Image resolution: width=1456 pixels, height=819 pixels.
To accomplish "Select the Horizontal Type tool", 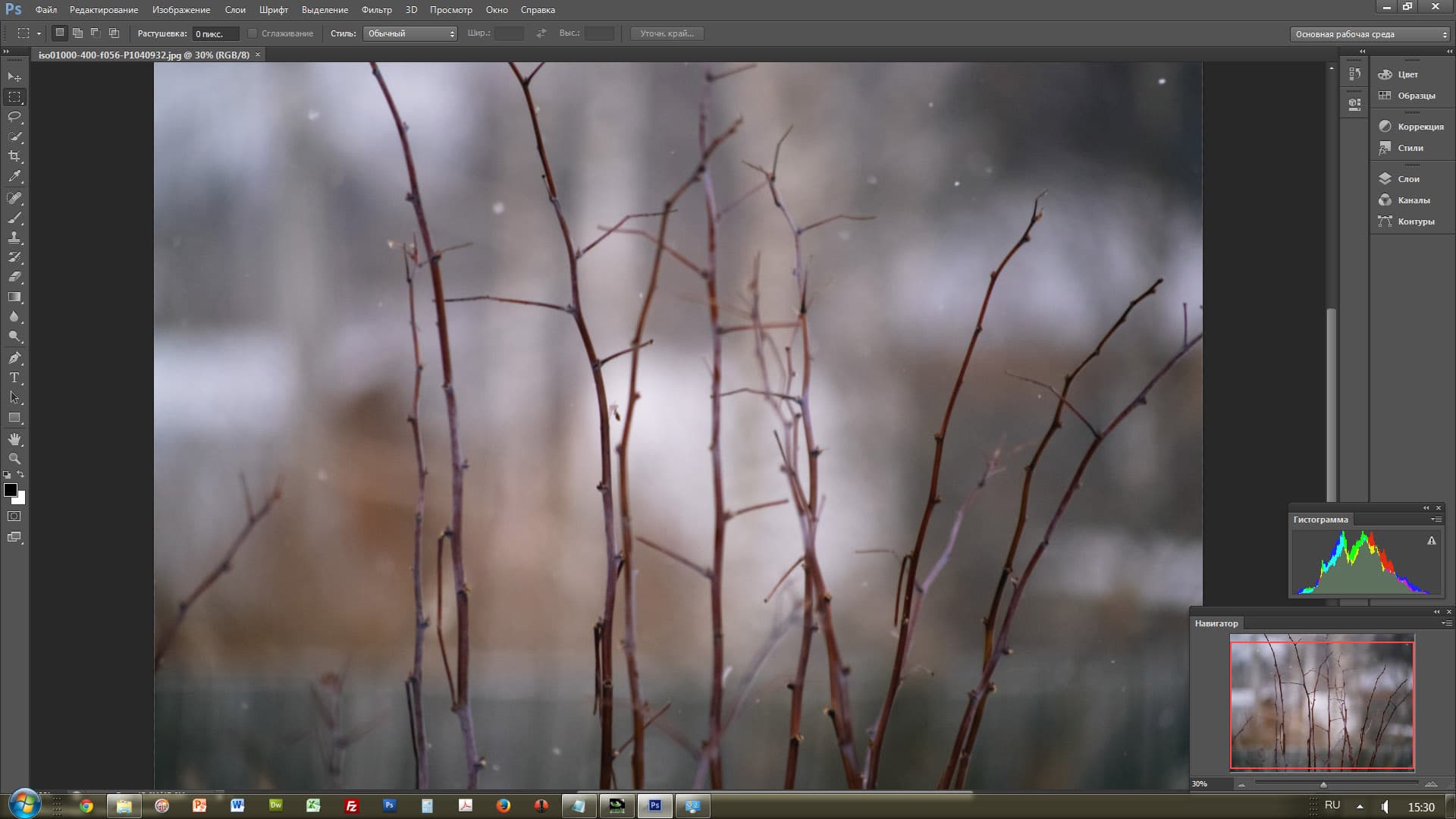I will point(14,378).
